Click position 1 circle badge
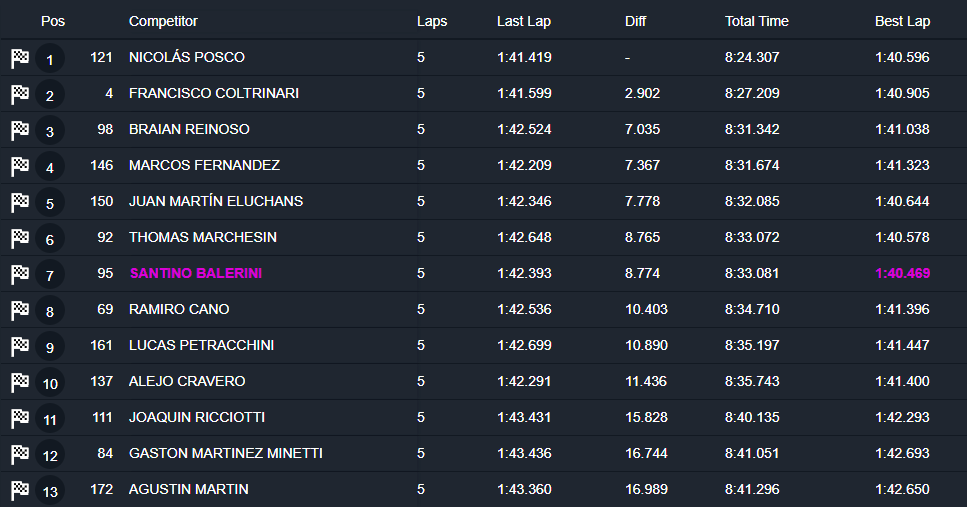967x507 pixels. point(50,59)
